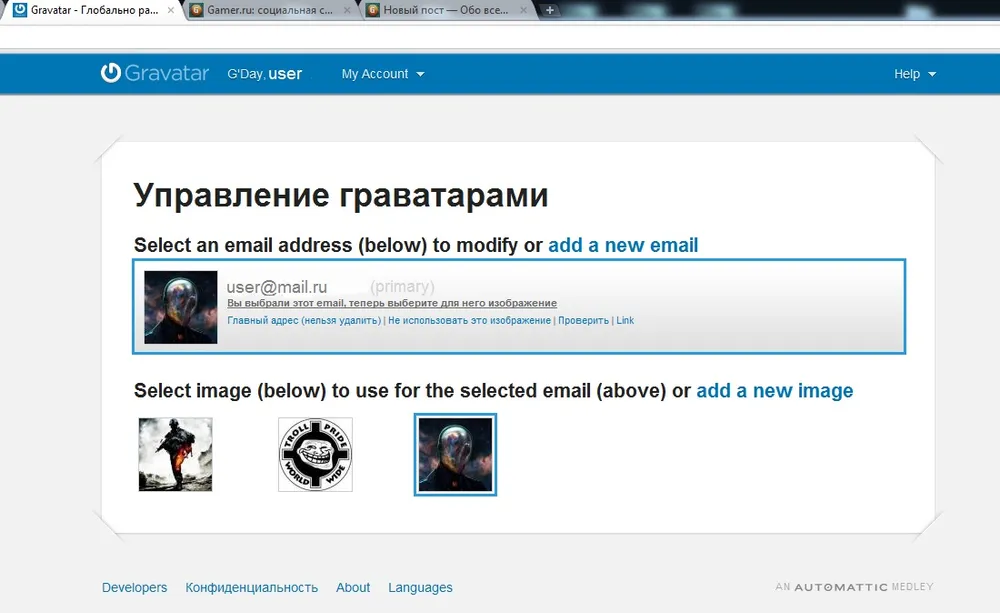Click the user name greeting
1000x613 pixels.
(x=285, y=74)
